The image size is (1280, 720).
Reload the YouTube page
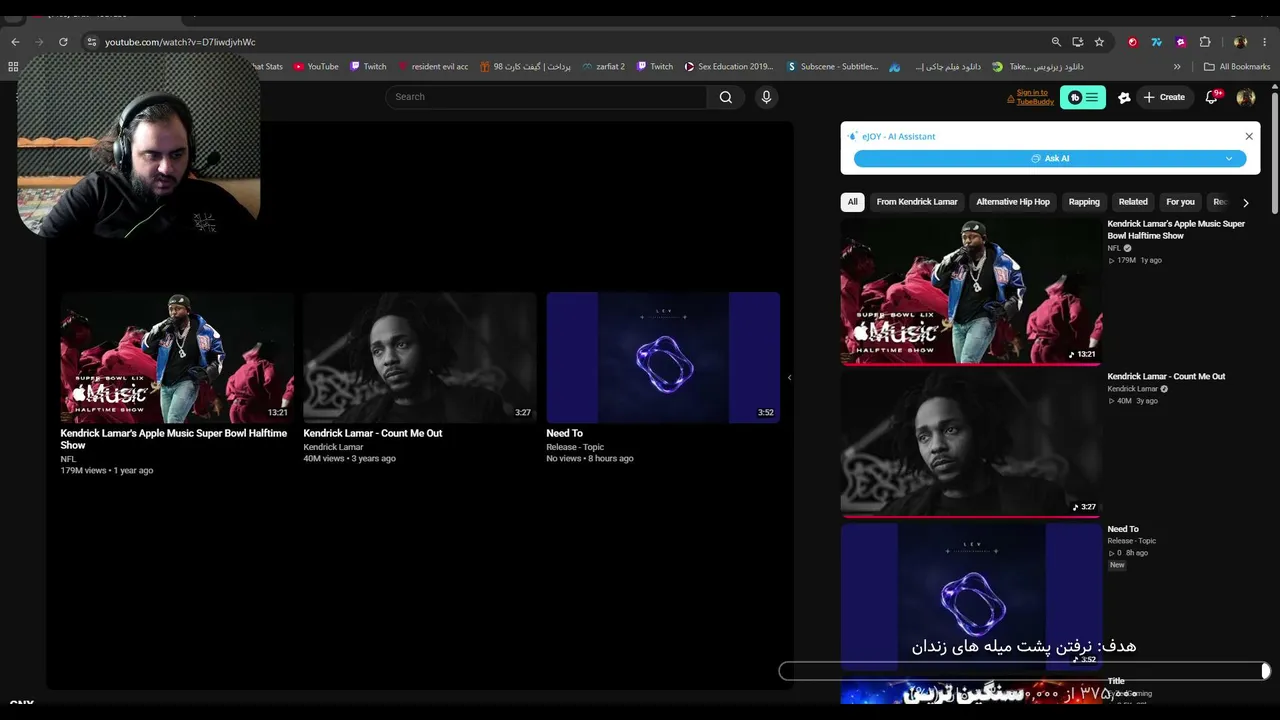(63, 42)
